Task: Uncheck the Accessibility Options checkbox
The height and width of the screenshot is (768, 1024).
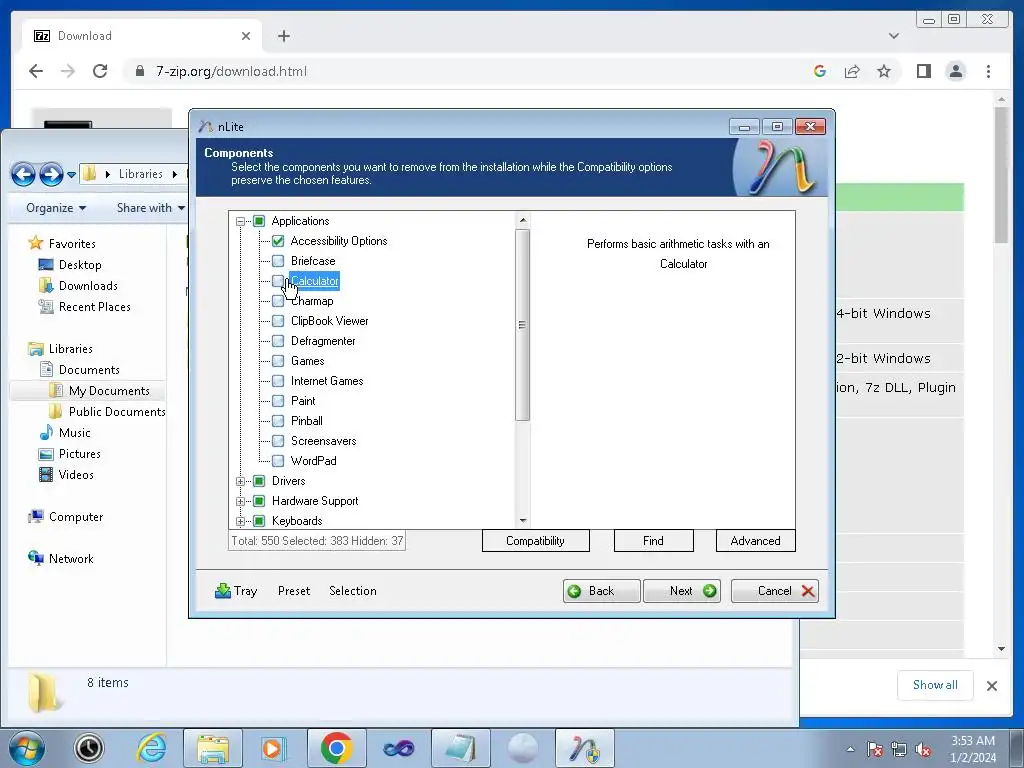Action: [x=278, y=241]
